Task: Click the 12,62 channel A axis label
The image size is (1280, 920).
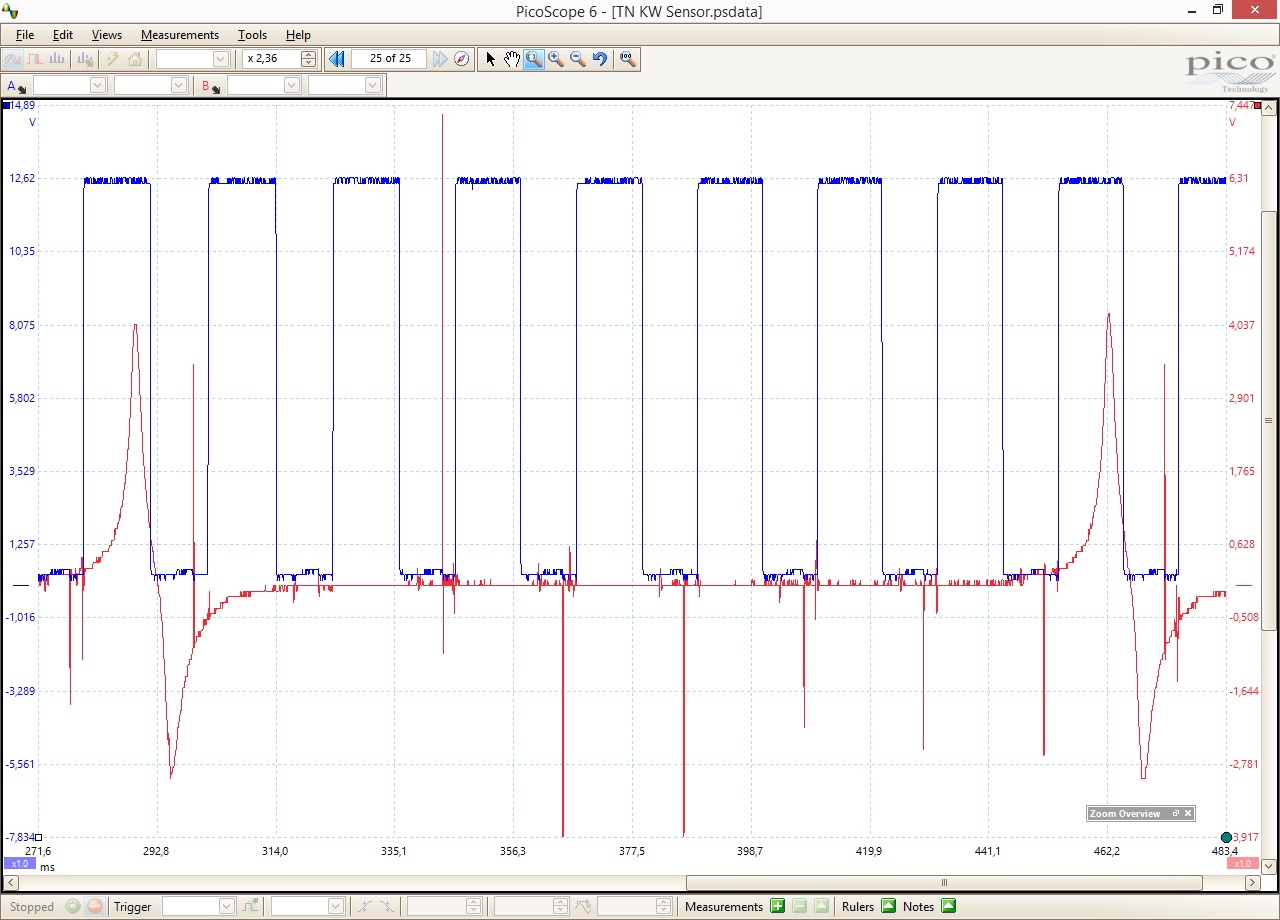Action: click(x=21, y=178)
